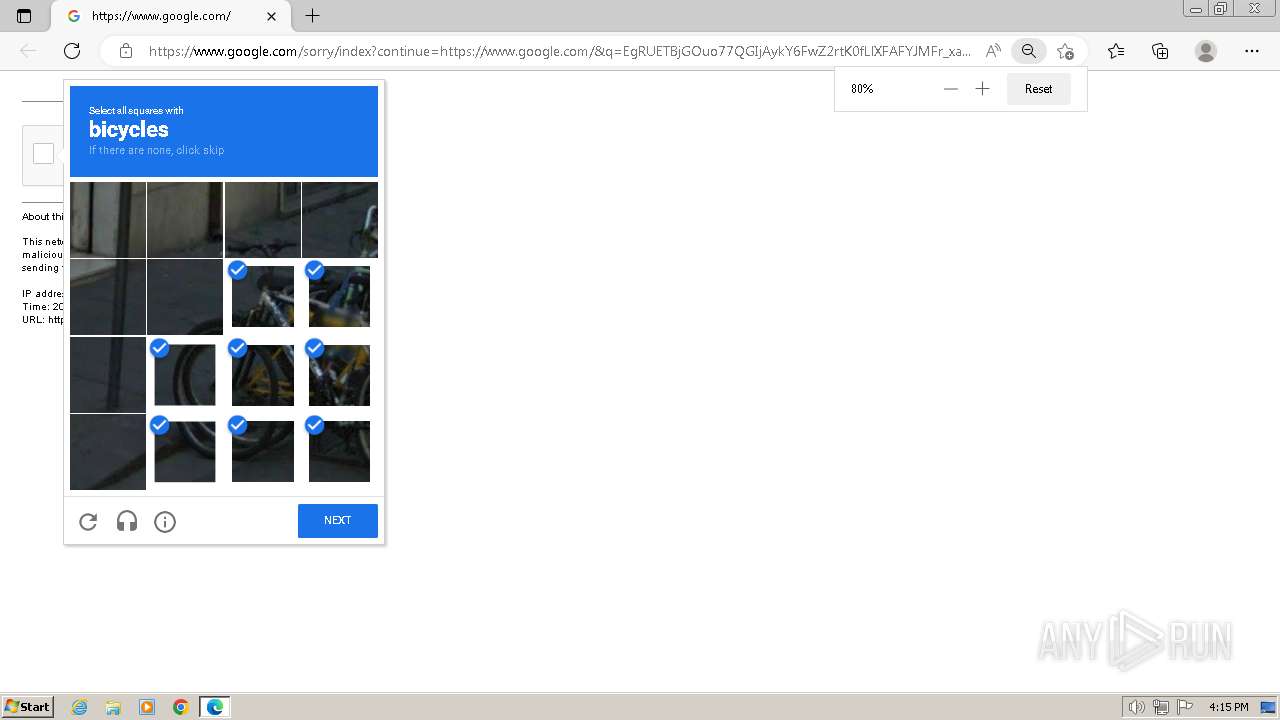Open the Action Center flag icon
Image resolution: width=1280 pixels, height=720 pixels.
pyautogui.click(x=1184, y=707)
